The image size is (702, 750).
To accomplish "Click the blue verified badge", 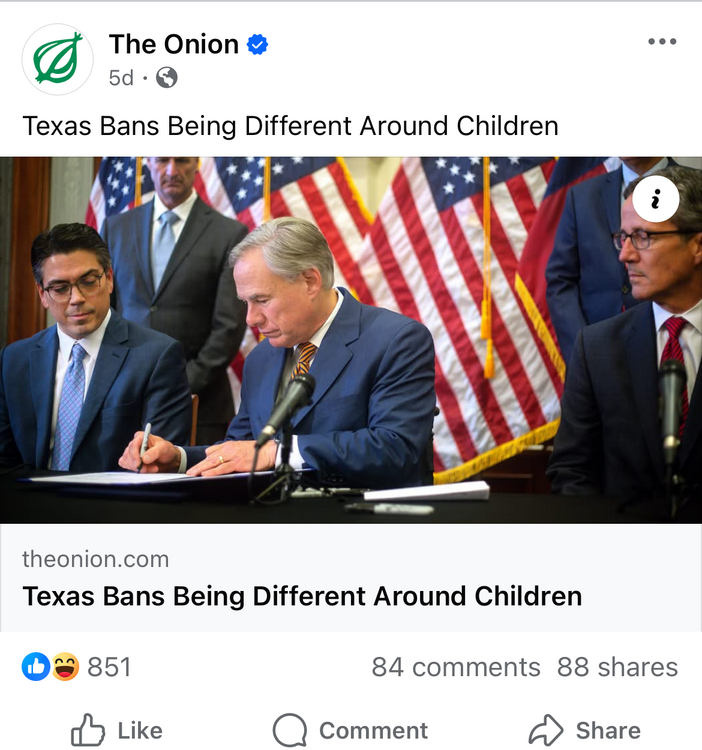I will (x=258, y=45).
